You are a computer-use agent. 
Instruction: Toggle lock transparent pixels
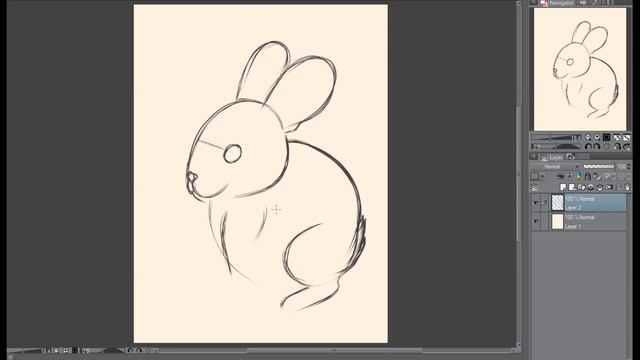point(597,176)
